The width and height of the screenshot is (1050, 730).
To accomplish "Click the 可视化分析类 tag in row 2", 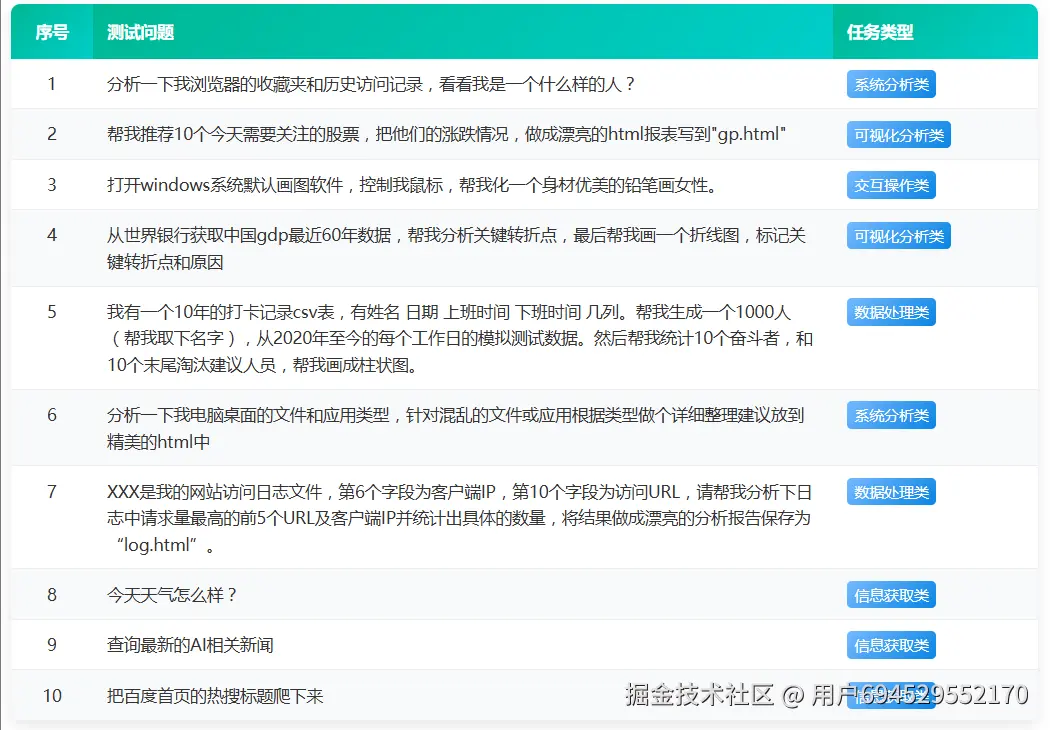I will coord(899,135).
